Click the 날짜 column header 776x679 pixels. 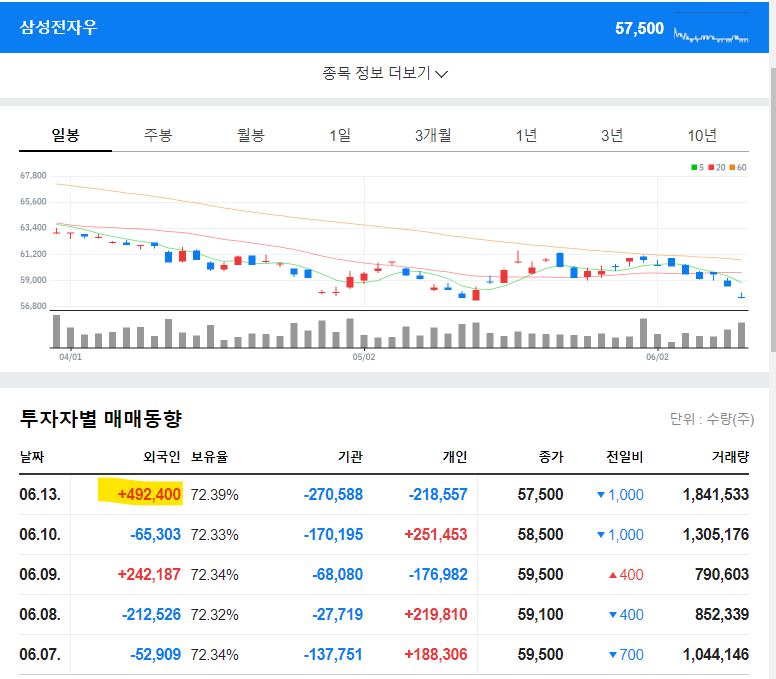pos(32,456)
